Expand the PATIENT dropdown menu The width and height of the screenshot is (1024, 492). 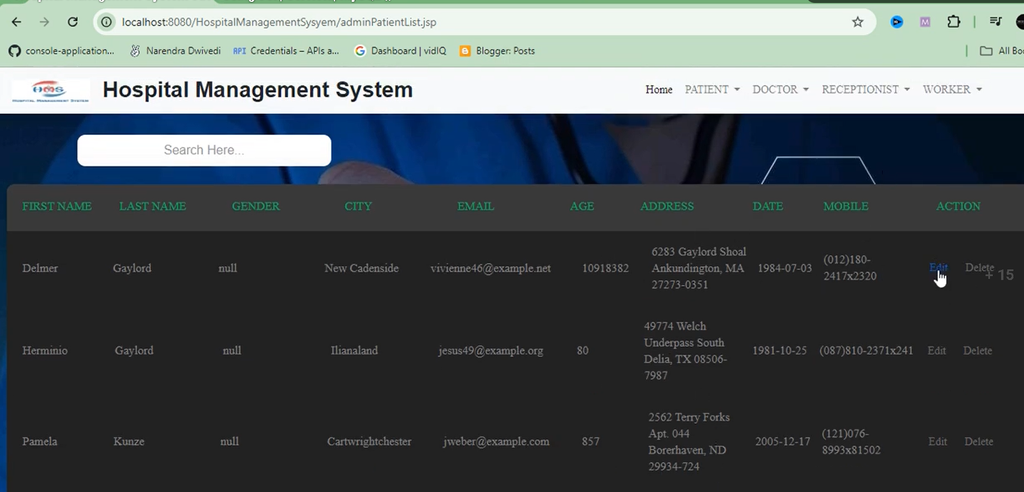712,90
